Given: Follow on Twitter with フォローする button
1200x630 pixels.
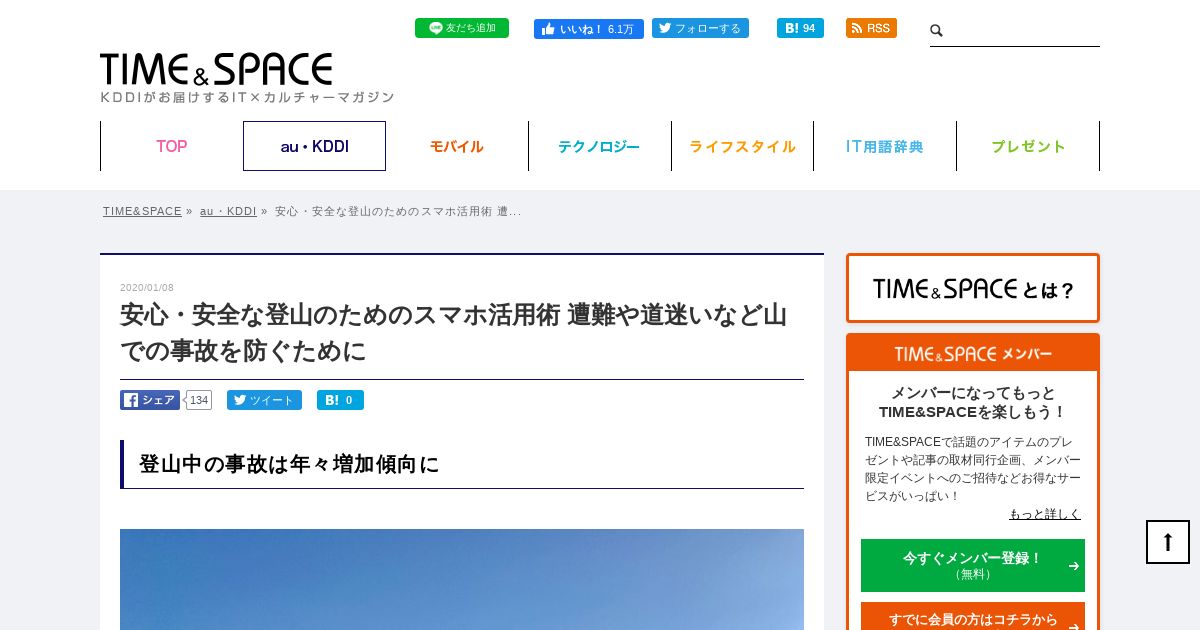Looking at the screenshot, I should [700, 28].
